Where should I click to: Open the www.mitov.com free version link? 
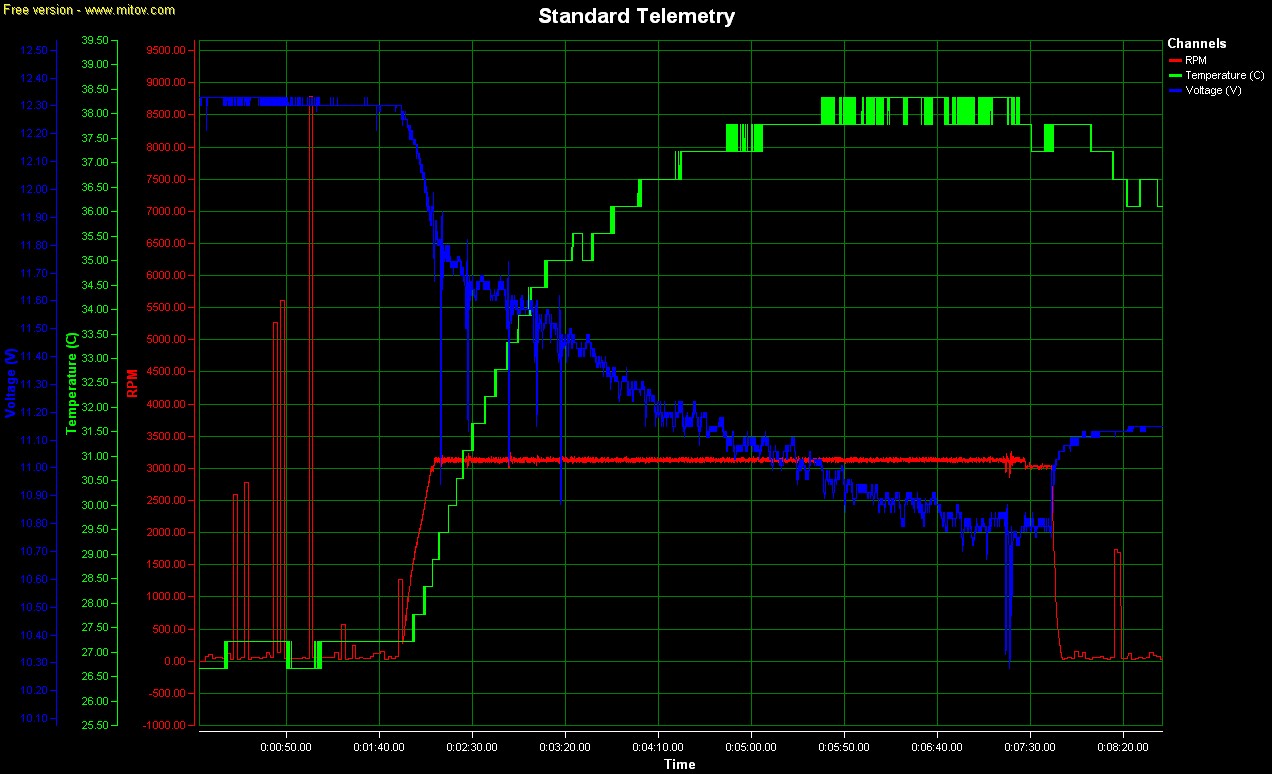coord(88,10)
